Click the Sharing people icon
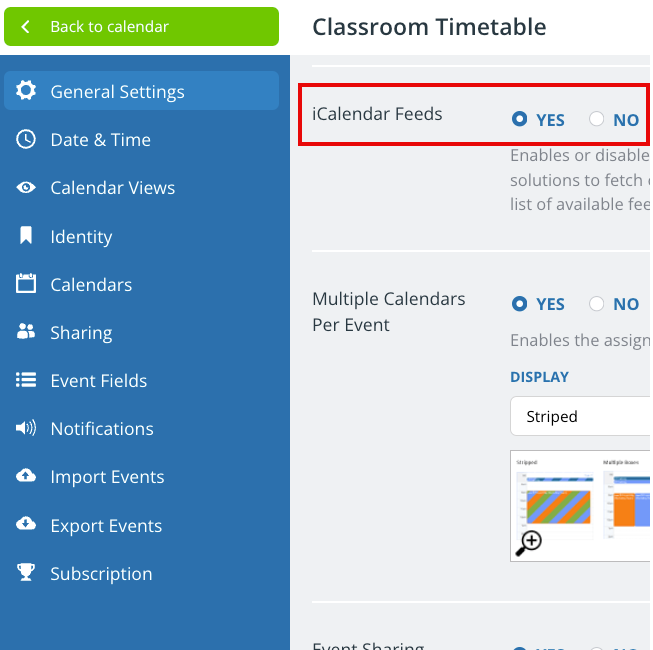Screen dimensions: 653x650 click(x=26, y=331)
